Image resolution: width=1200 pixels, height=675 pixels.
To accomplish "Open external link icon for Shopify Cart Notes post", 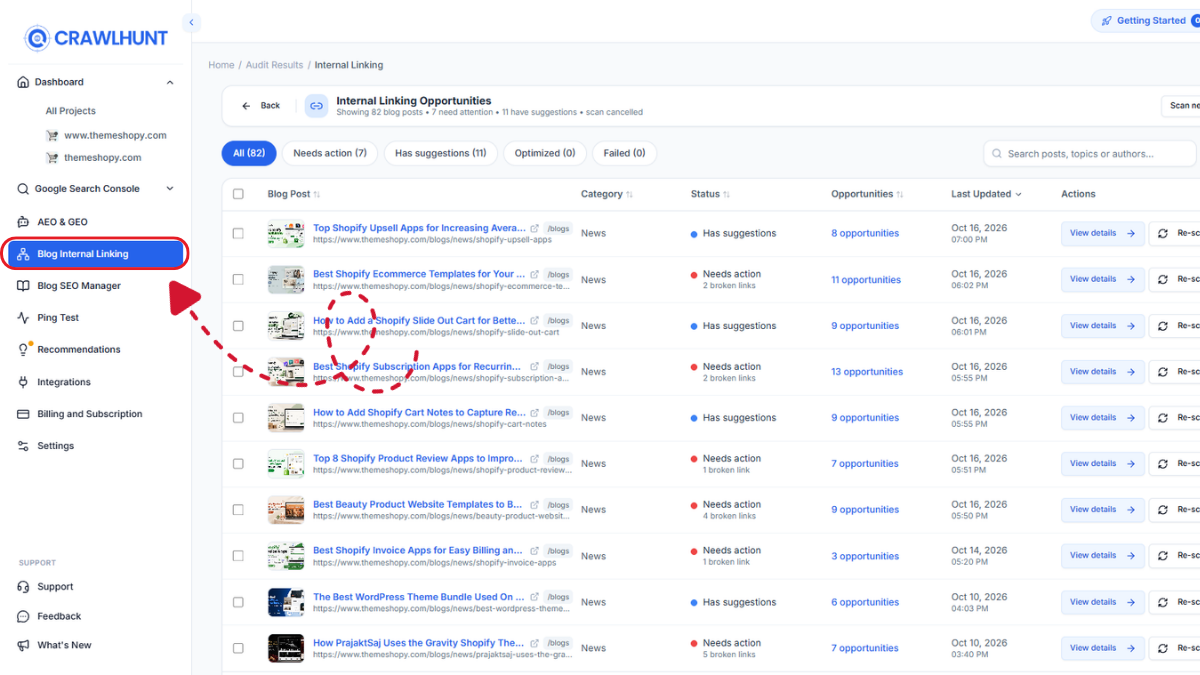I will [x=534, y=412].
